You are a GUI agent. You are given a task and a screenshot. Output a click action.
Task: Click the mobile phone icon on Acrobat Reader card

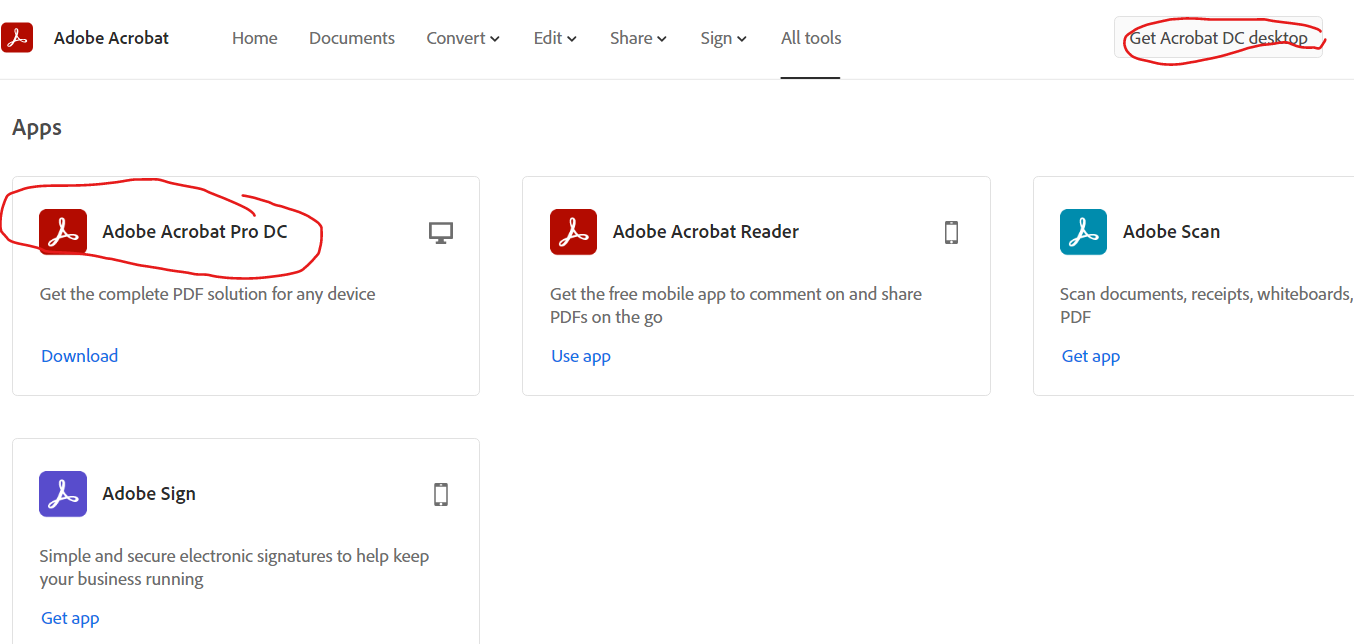pyautogui.click(x=951, y=232)
